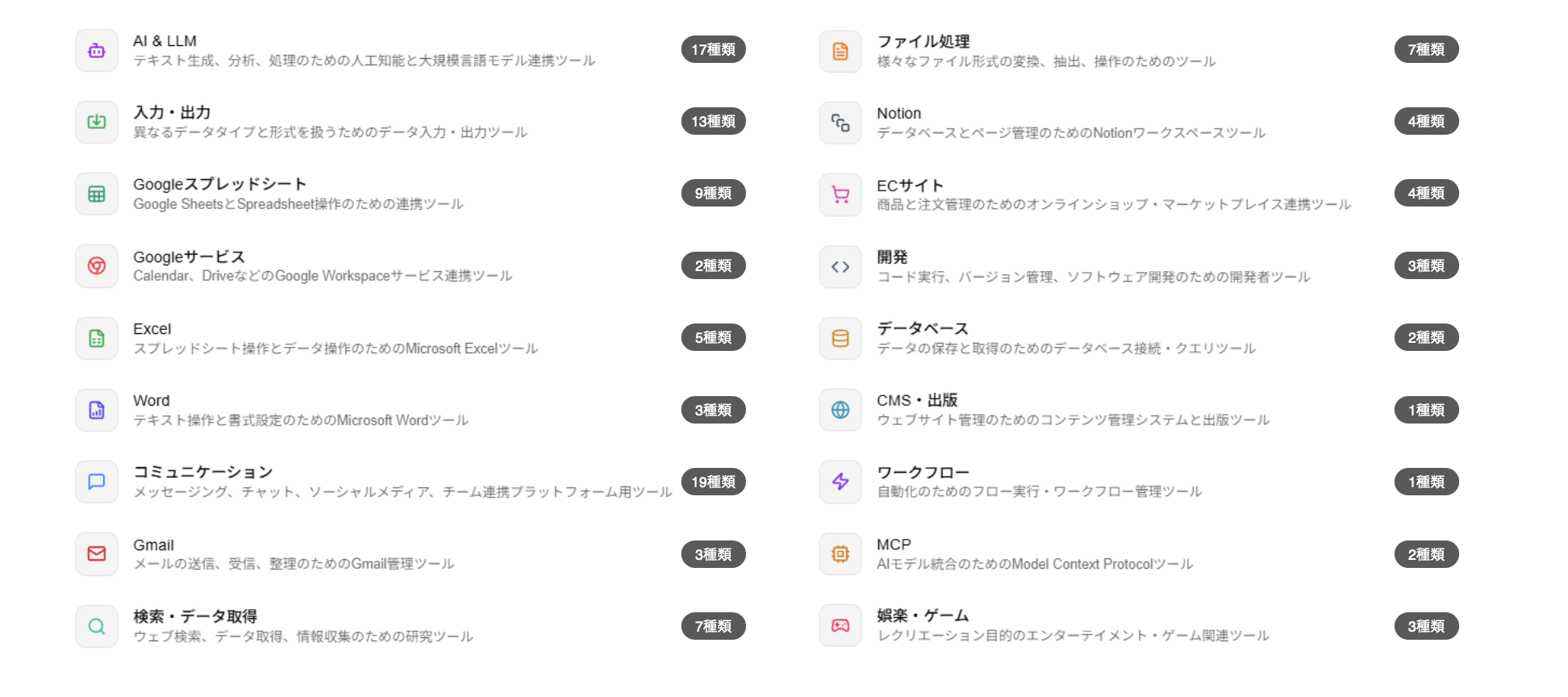Viewport: 1568px width, 697px height.
Task: Click the 19種類 badge for コミュニケーション
Action: click(x=713, y=482)
